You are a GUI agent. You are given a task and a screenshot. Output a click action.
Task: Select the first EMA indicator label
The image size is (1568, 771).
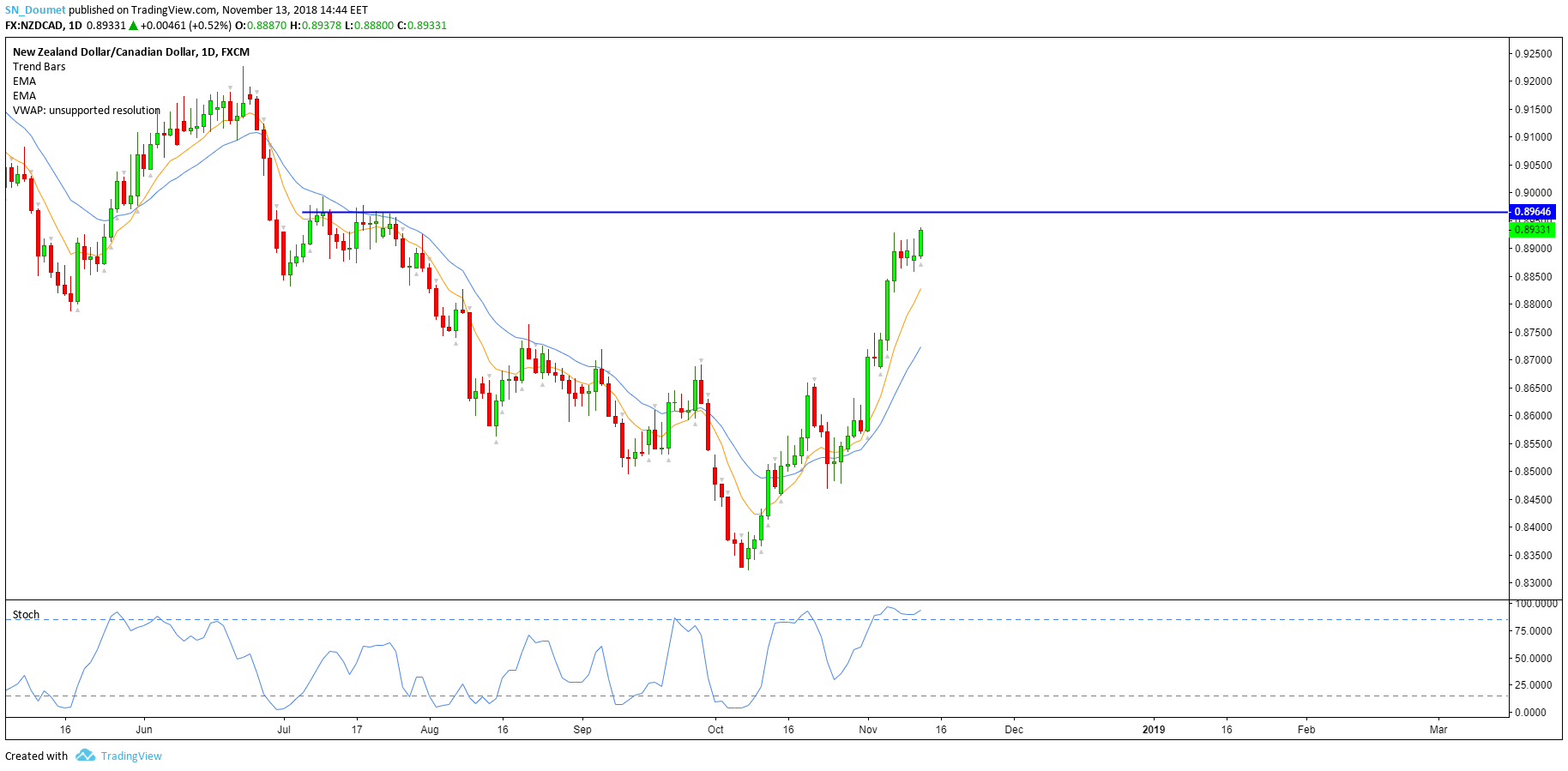24,81
